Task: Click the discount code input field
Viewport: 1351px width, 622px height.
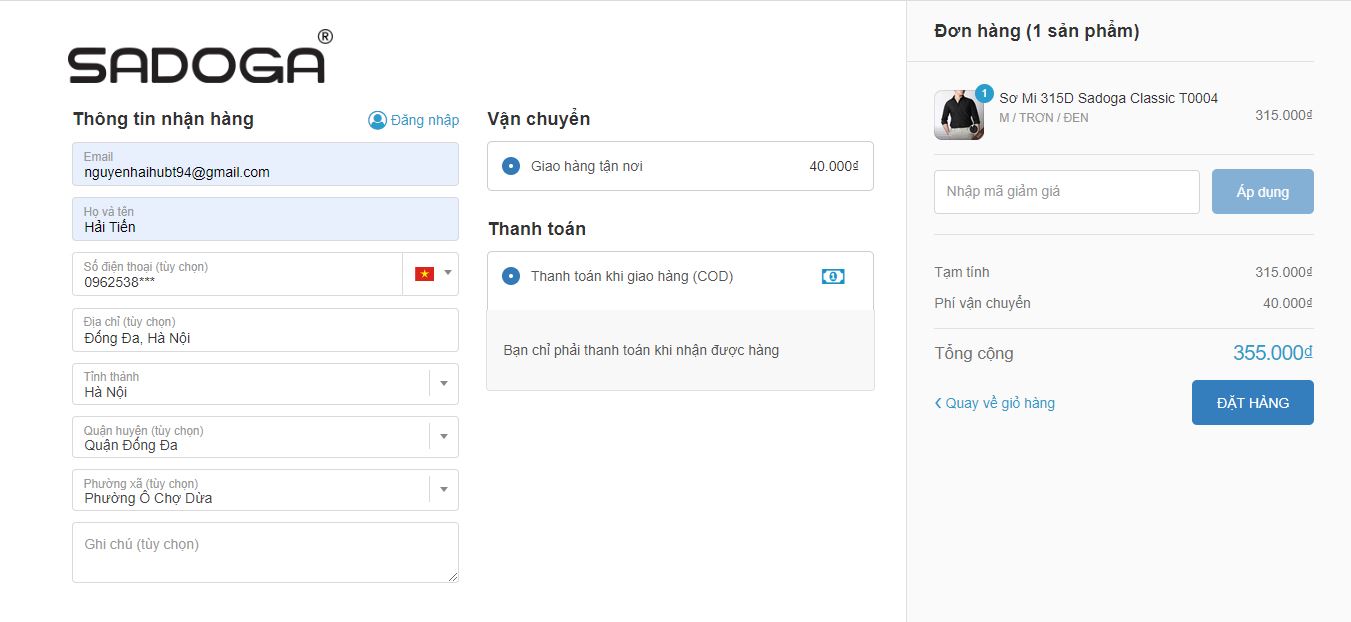Action: (1066, 192)
